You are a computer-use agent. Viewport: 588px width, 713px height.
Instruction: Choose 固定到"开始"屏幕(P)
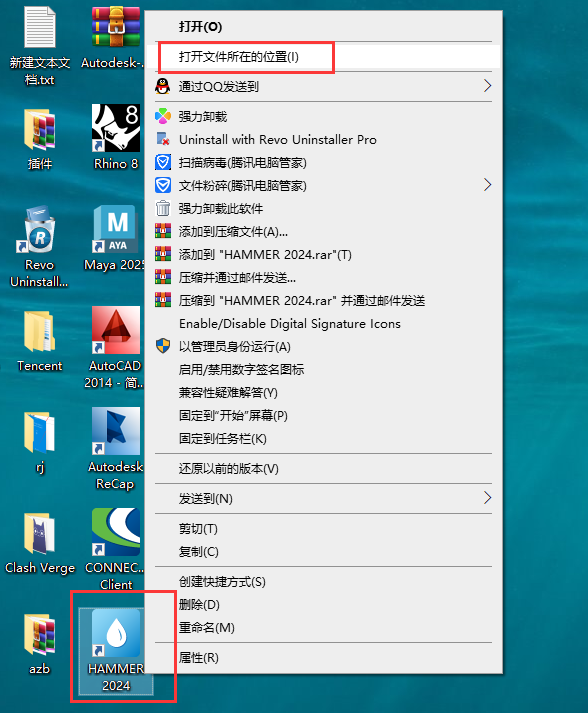click(x=323, y=415)
